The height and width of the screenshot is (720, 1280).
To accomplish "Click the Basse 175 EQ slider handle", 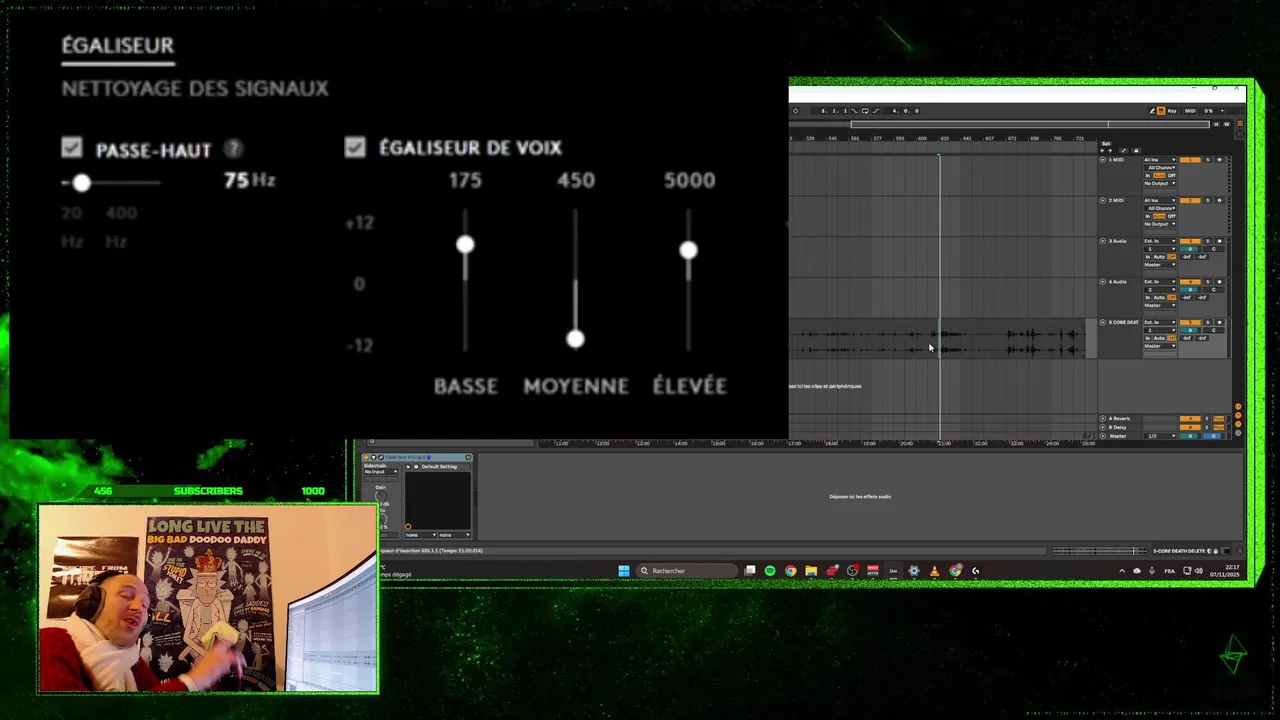I will [465, 245].
